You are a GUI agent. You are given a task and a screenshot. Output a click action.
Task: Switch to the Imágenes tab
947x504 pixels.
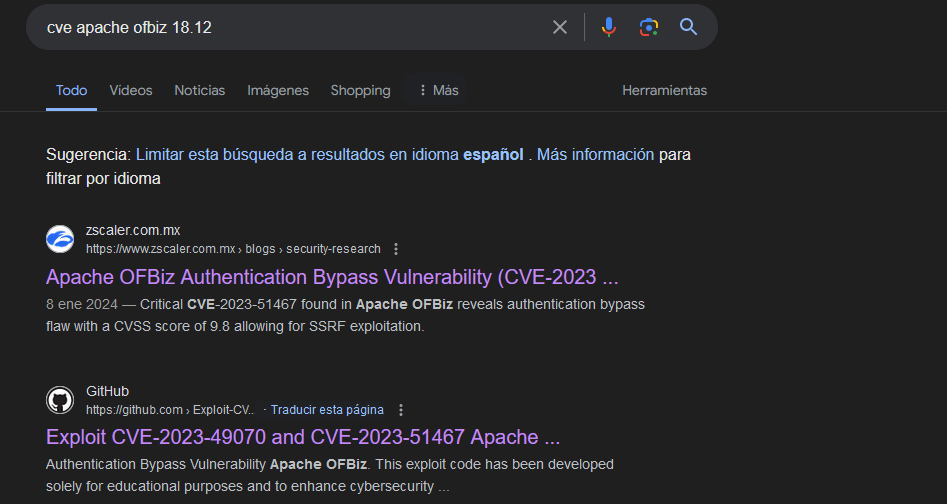pos(278,91)
